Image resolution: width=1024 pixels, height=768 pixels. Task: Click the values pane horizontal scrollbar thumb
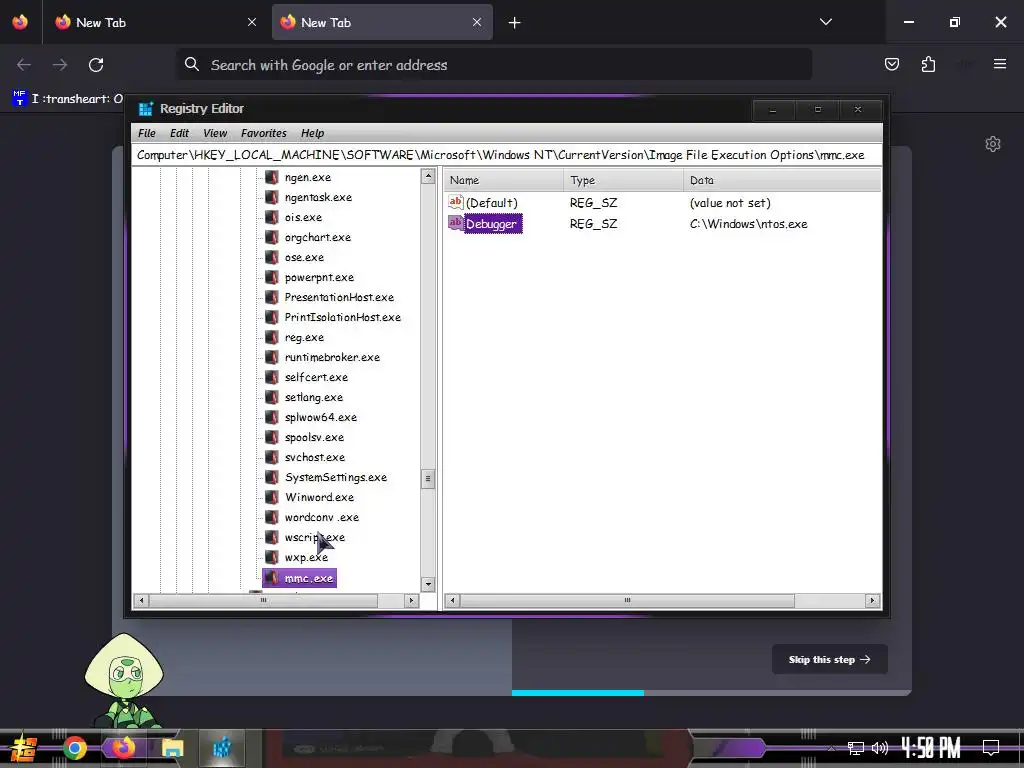tap(627, 600)
